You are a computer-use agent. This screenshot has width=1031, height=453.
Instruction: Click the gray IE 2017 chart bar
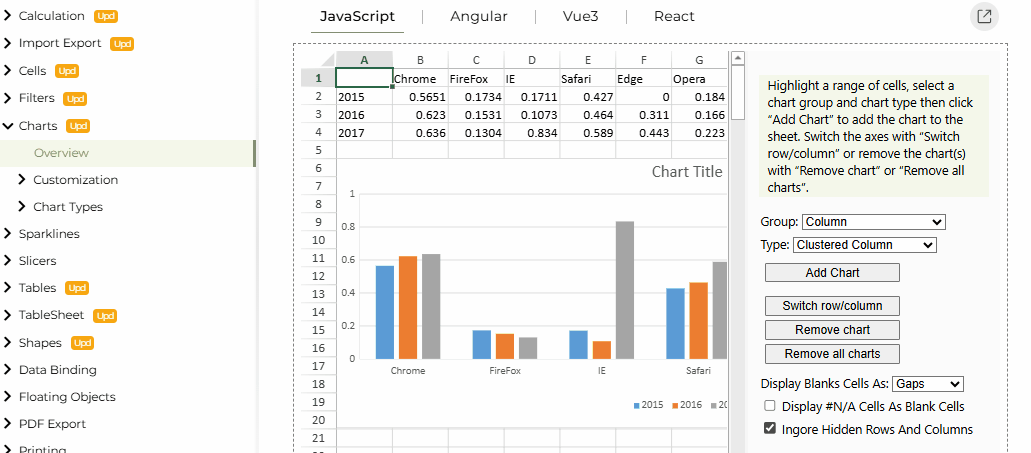pos(624,289)
